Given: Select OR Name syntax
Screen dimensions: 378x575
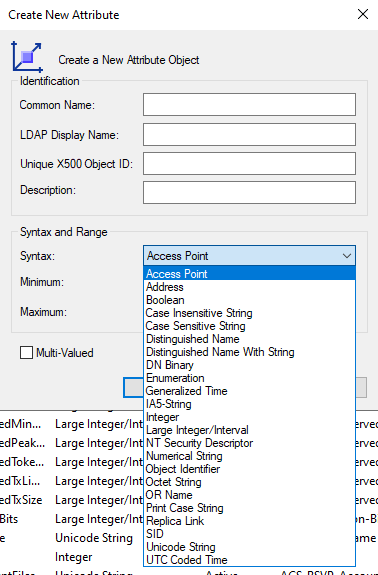Looking at the screenshot, I should pyautogui.click(x=249, y=495).
